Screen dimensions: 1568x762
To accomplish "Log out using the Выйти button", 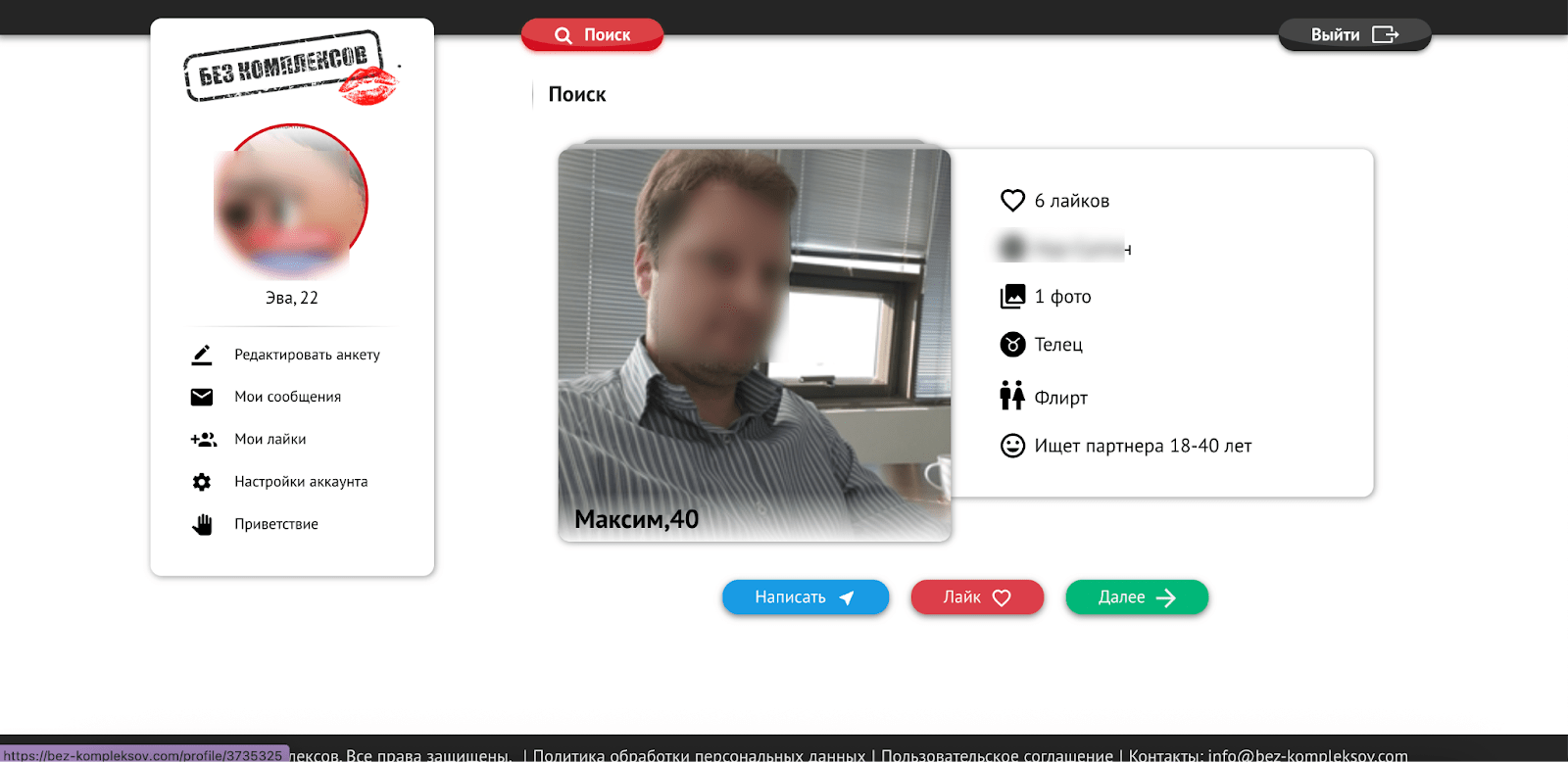I will (1353, 35).
